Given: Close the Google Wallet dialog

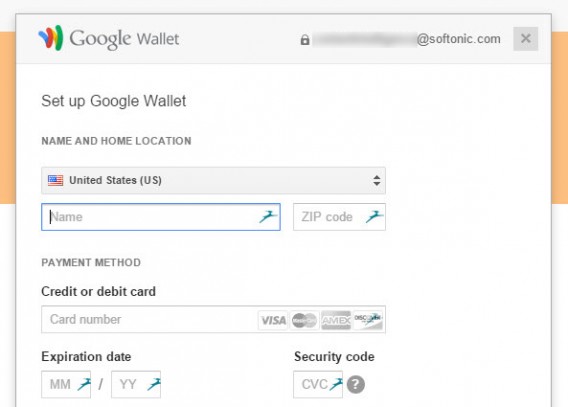Looking at the screenshot, I should tap(526, 38).
